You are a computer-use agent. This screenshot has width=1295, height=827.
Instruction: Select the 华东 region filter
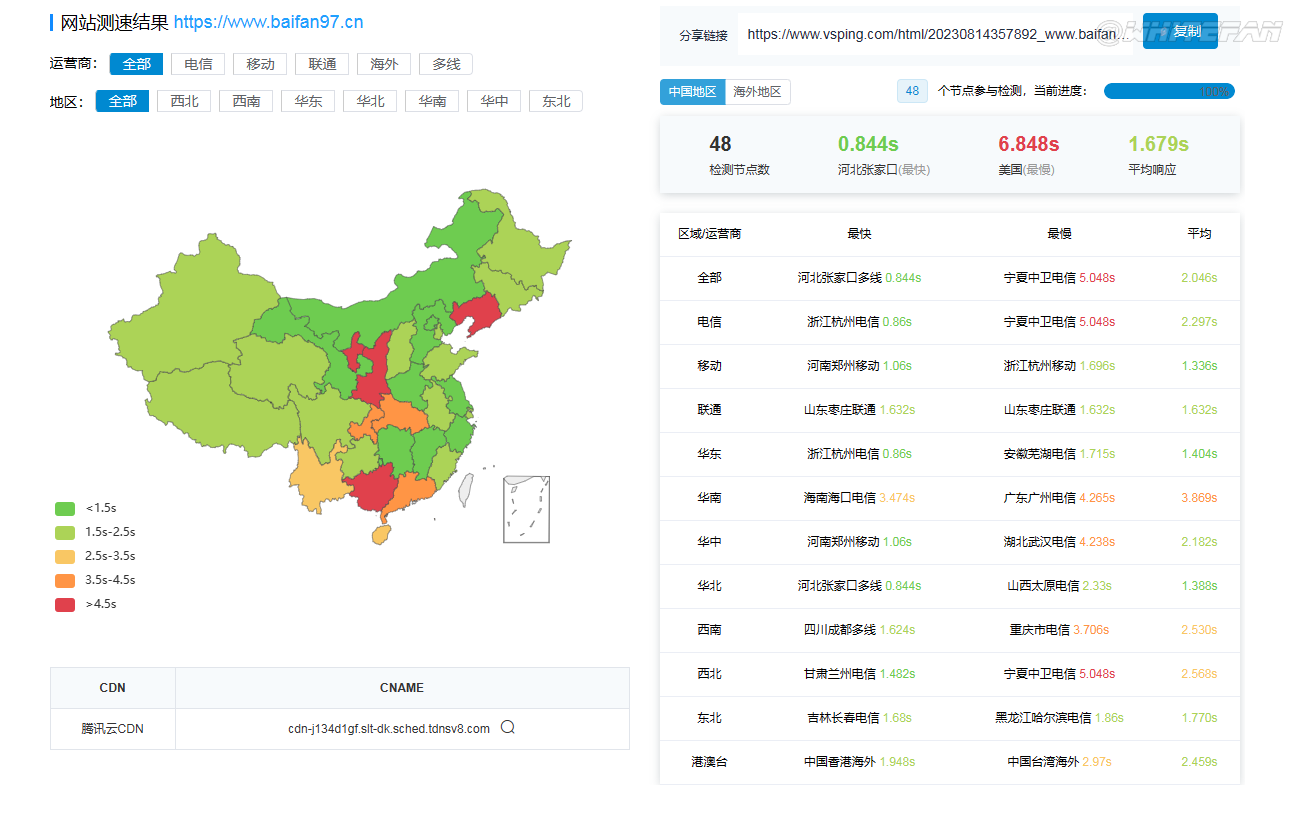point(308,101)
